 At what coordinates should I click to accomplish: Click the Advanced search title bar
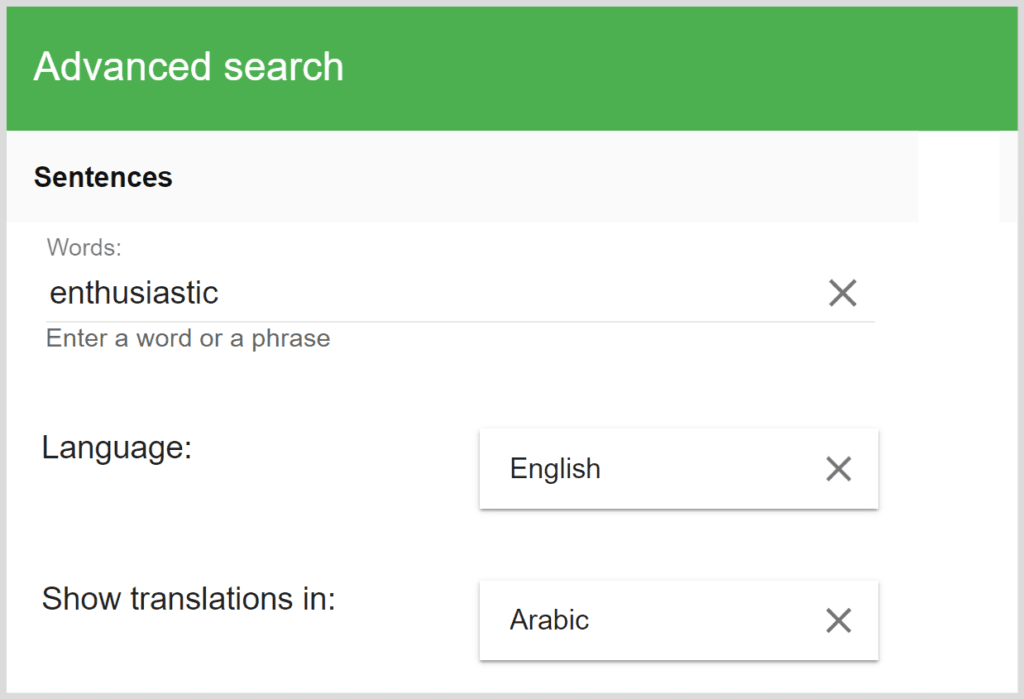coord(189,66)
